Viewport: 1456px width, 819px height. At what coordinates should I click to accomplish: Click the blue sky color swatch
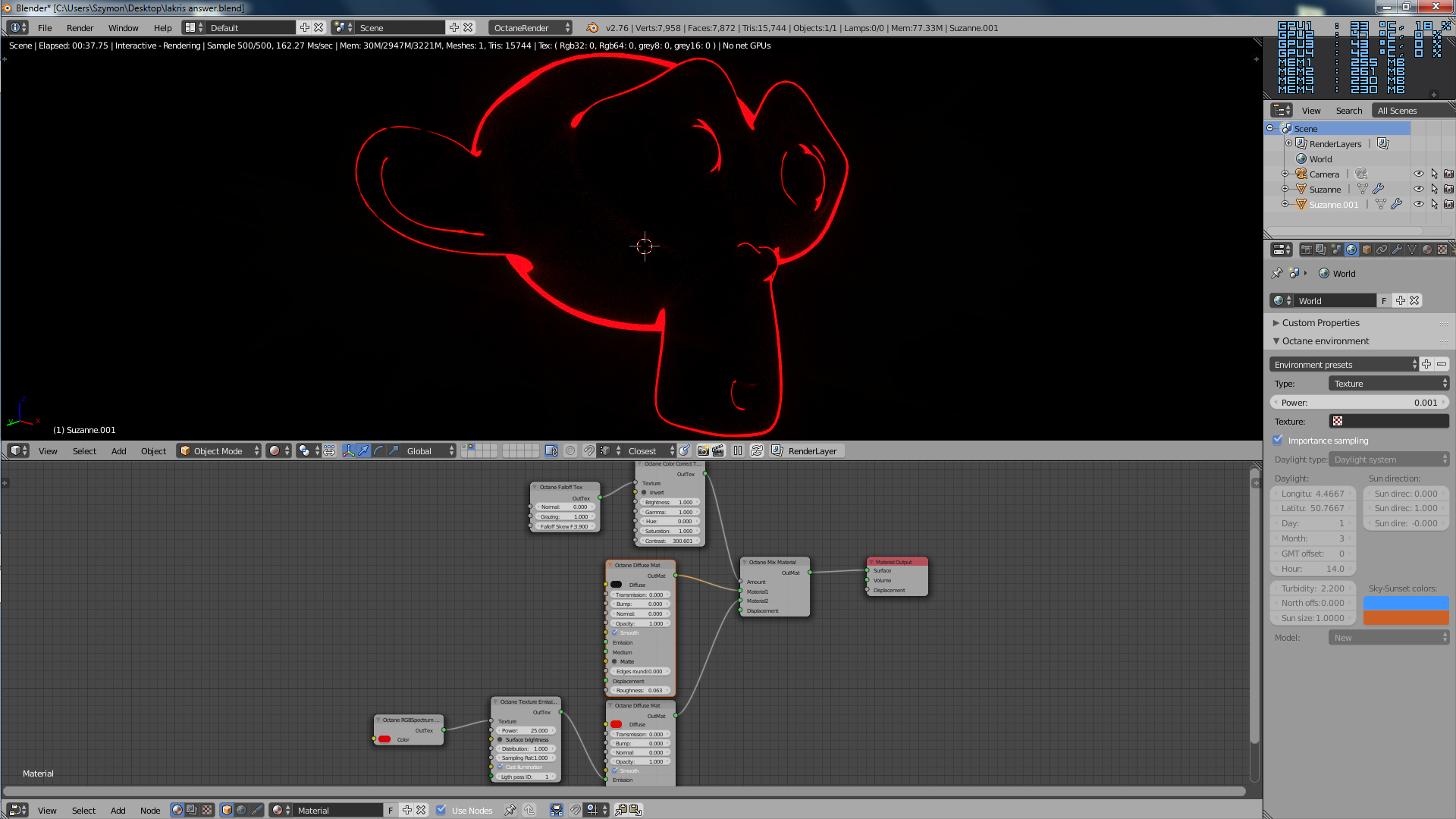pyautogui.click(x=1406, y=604)
